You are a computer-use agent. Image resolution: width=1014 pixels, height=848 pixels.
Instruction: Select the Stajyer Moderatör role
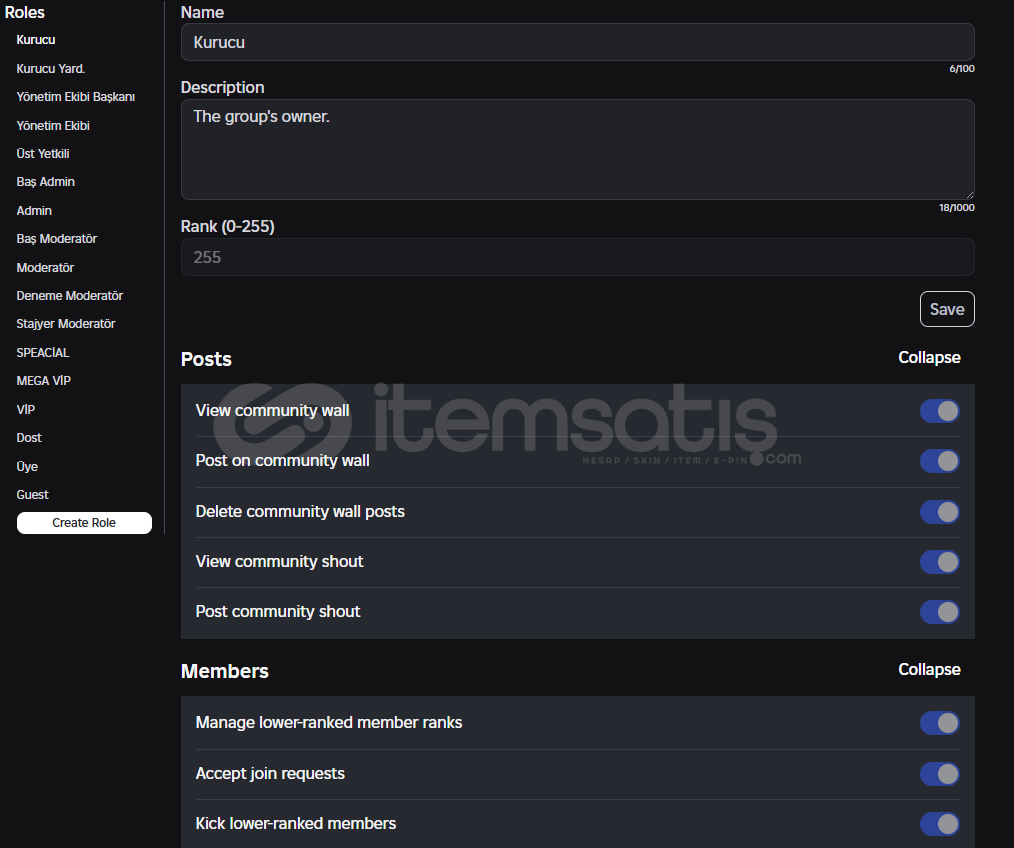pos(65,324)
